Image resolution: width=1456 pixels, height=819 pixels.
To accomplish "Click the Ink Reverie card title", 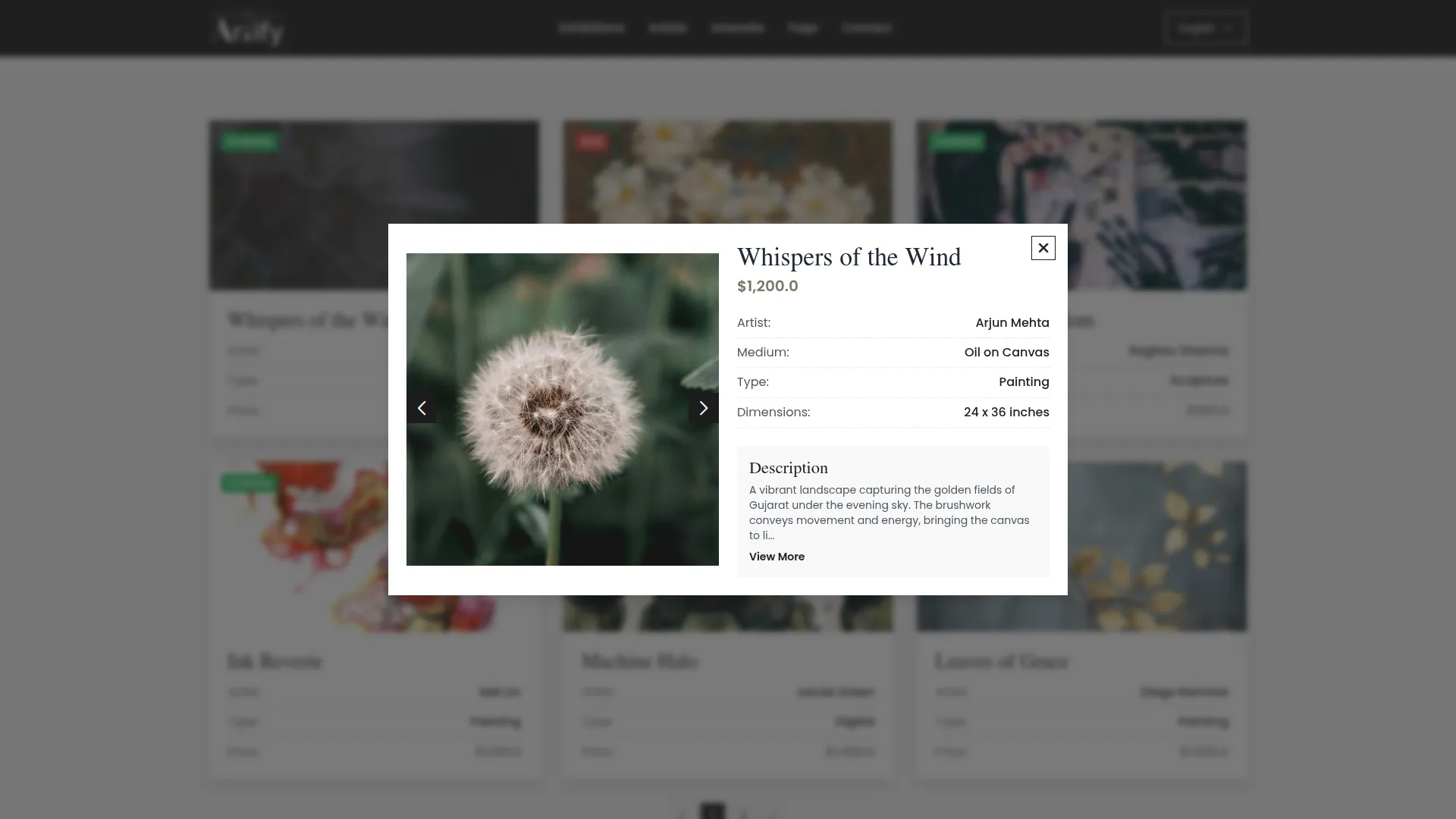I will point(275,662).
